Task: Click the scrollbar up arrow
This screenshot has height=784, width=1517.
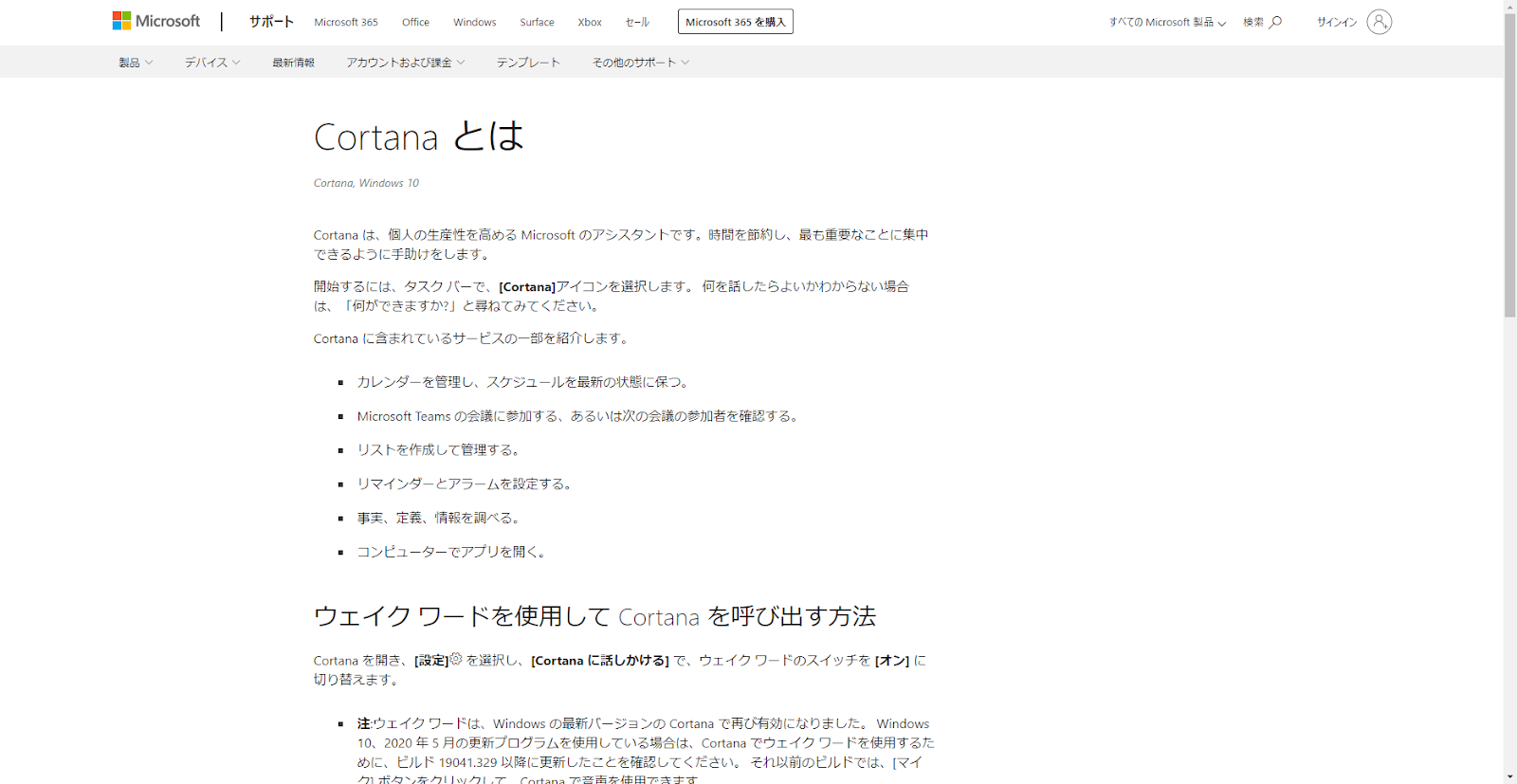Action: [x=1509, y=7]
